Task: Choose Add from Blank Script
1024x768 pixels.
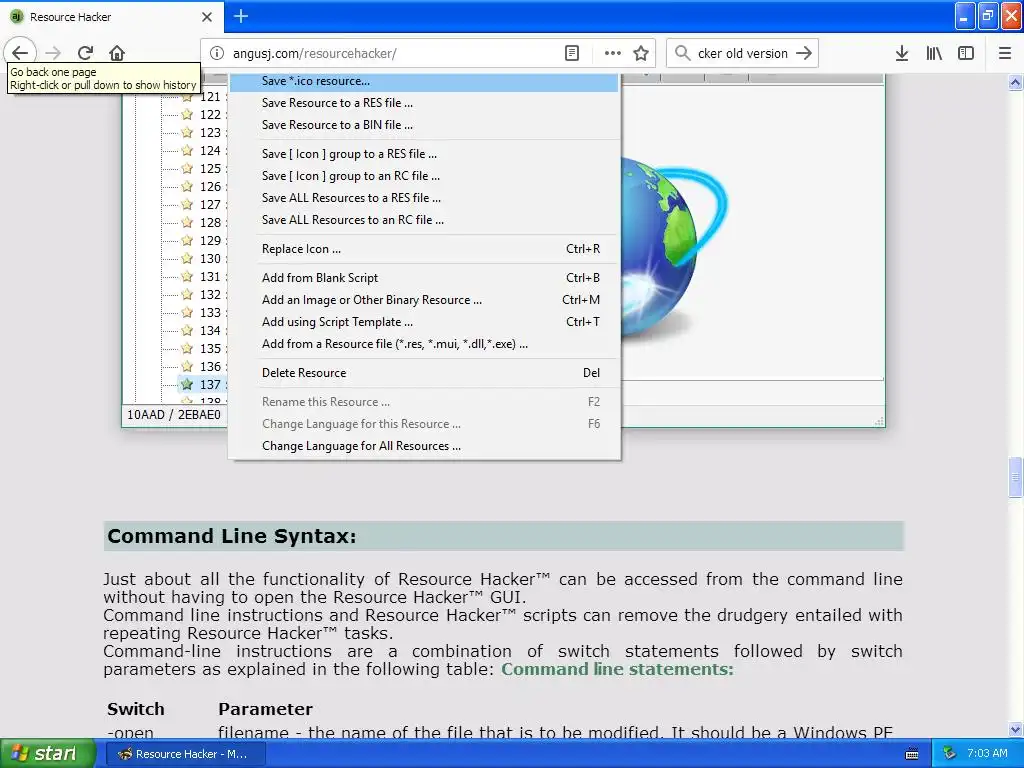Action: [x=424, y=278]
